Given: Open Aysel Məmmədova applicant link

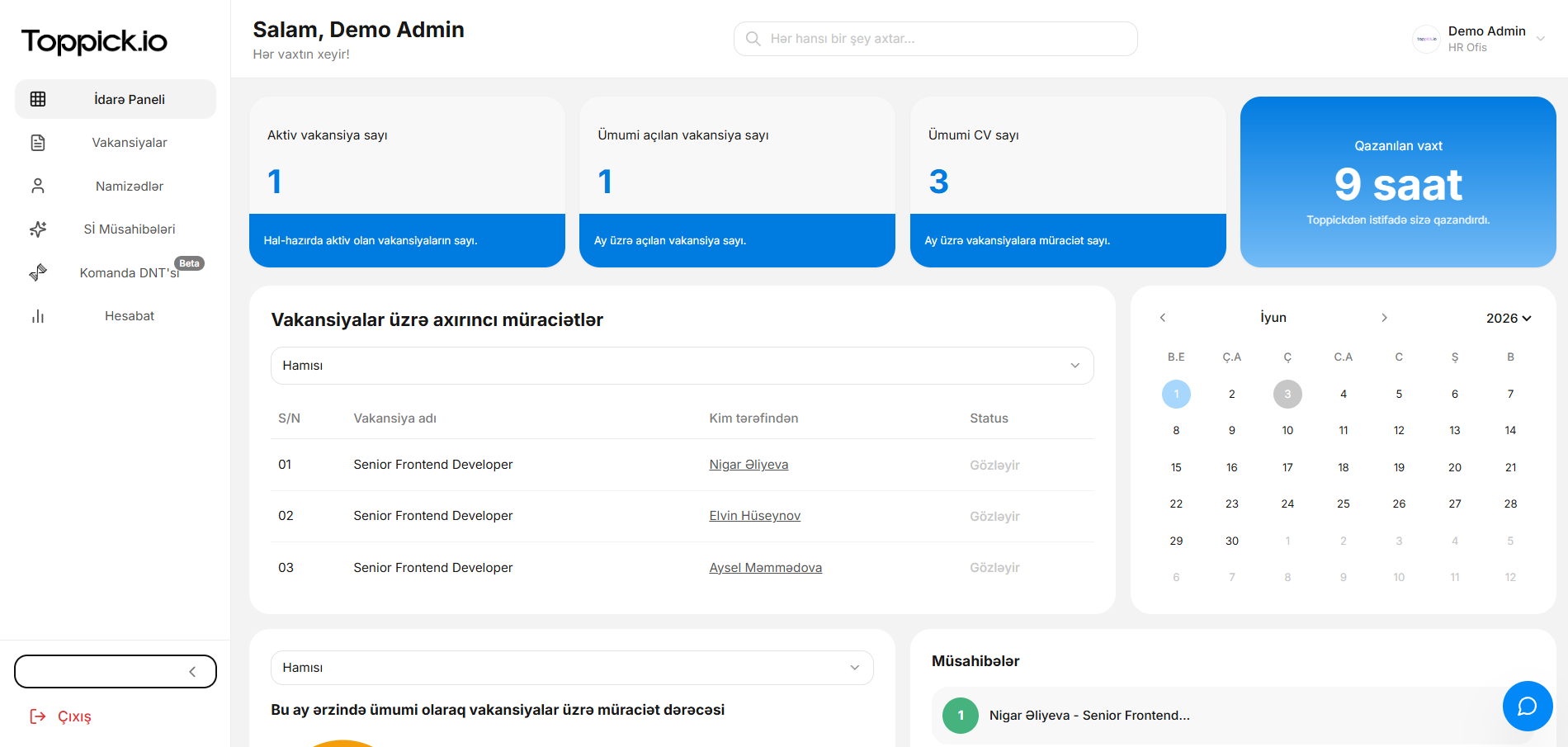Looking at the screenshot, I should coord(766,568).
